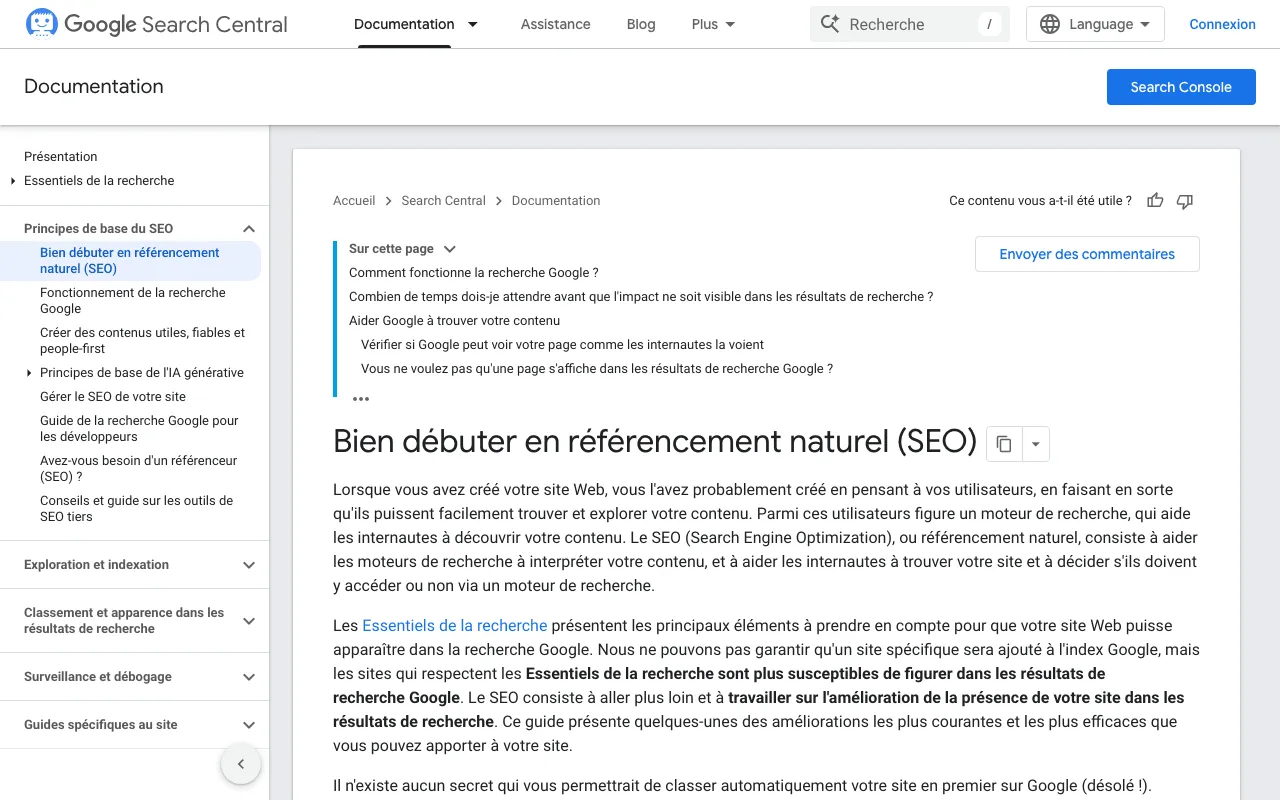The width and height of the screenshot is (1280, 800).
Task: Open 'Essentiels de la recherche' inline link
Action: [x=455, y=626]
